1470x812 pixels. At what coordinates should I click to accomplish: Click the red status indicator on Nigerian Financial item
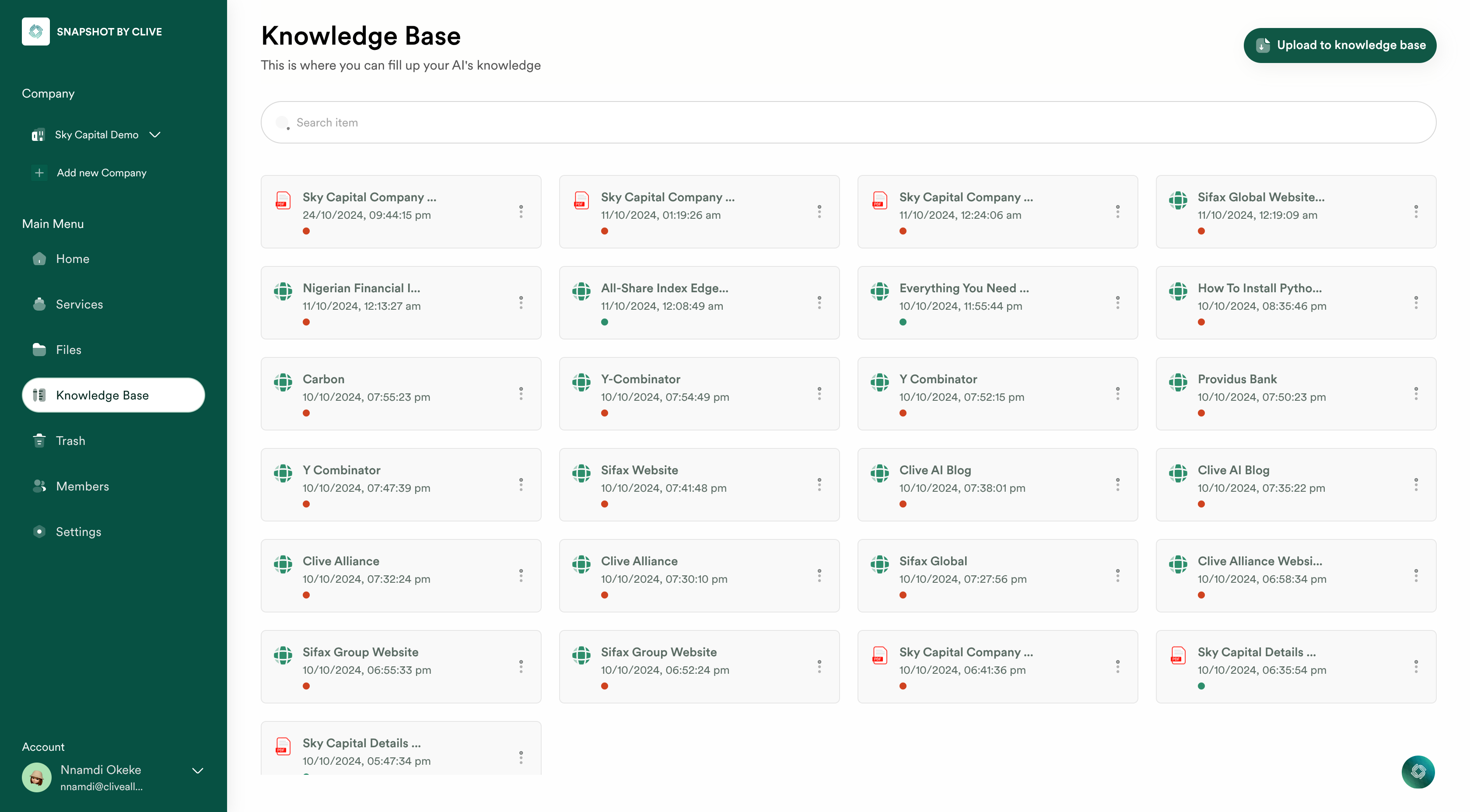(306, 322)
